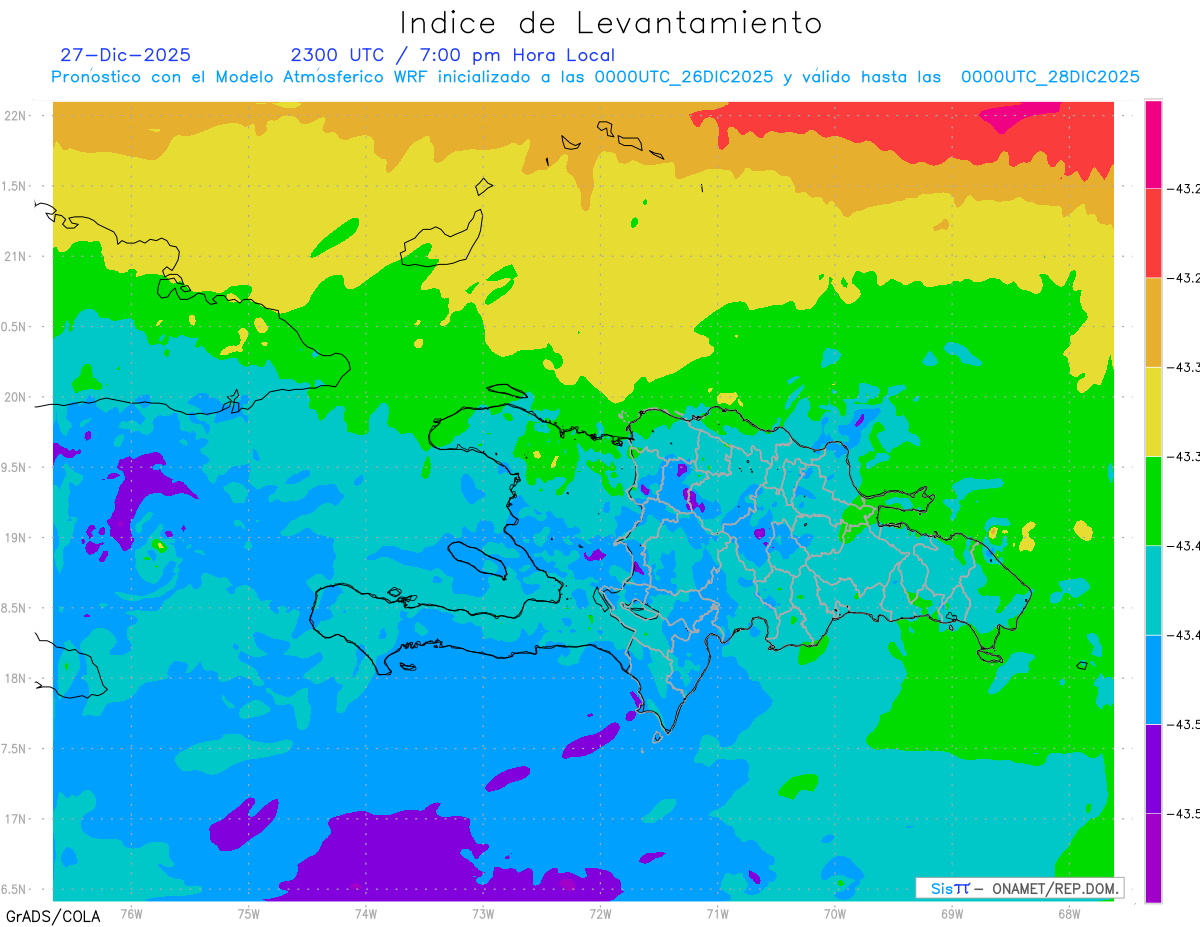Select the yellow color bar swatch
Screen dimensions: 1200x927
tap(1153, 411)
